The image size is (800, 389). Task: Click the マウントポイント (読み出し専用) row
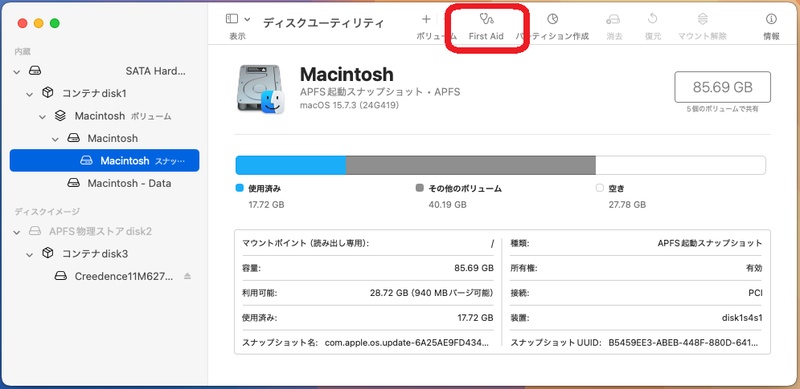coord(368,243)
